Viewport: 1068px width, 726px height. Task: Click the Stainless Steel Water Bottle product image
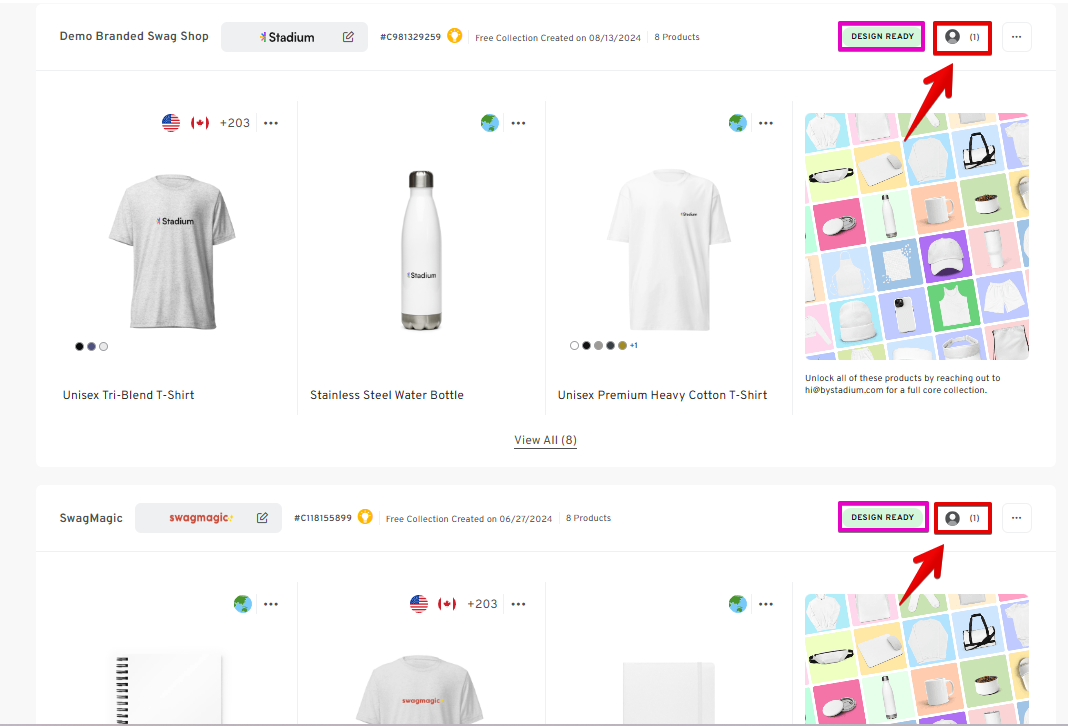(x=421, y=250)
